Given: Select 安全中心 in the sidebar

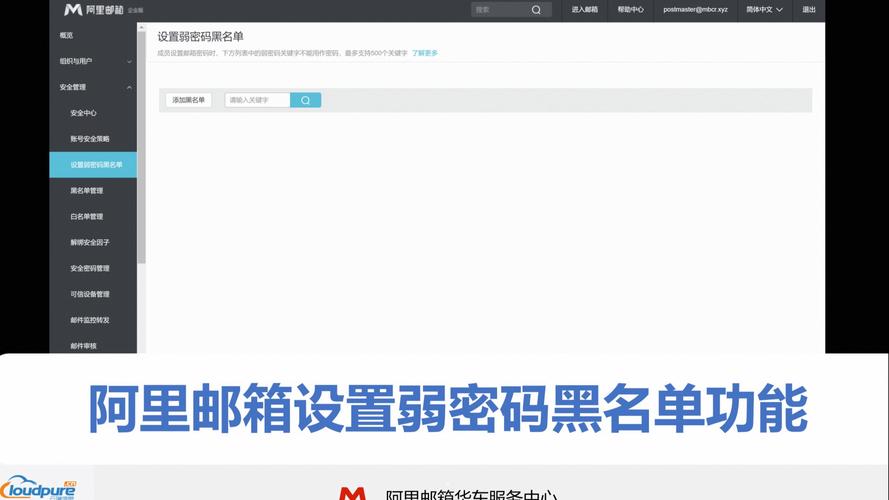Looking at the screenshot, I should pos(83,113).
